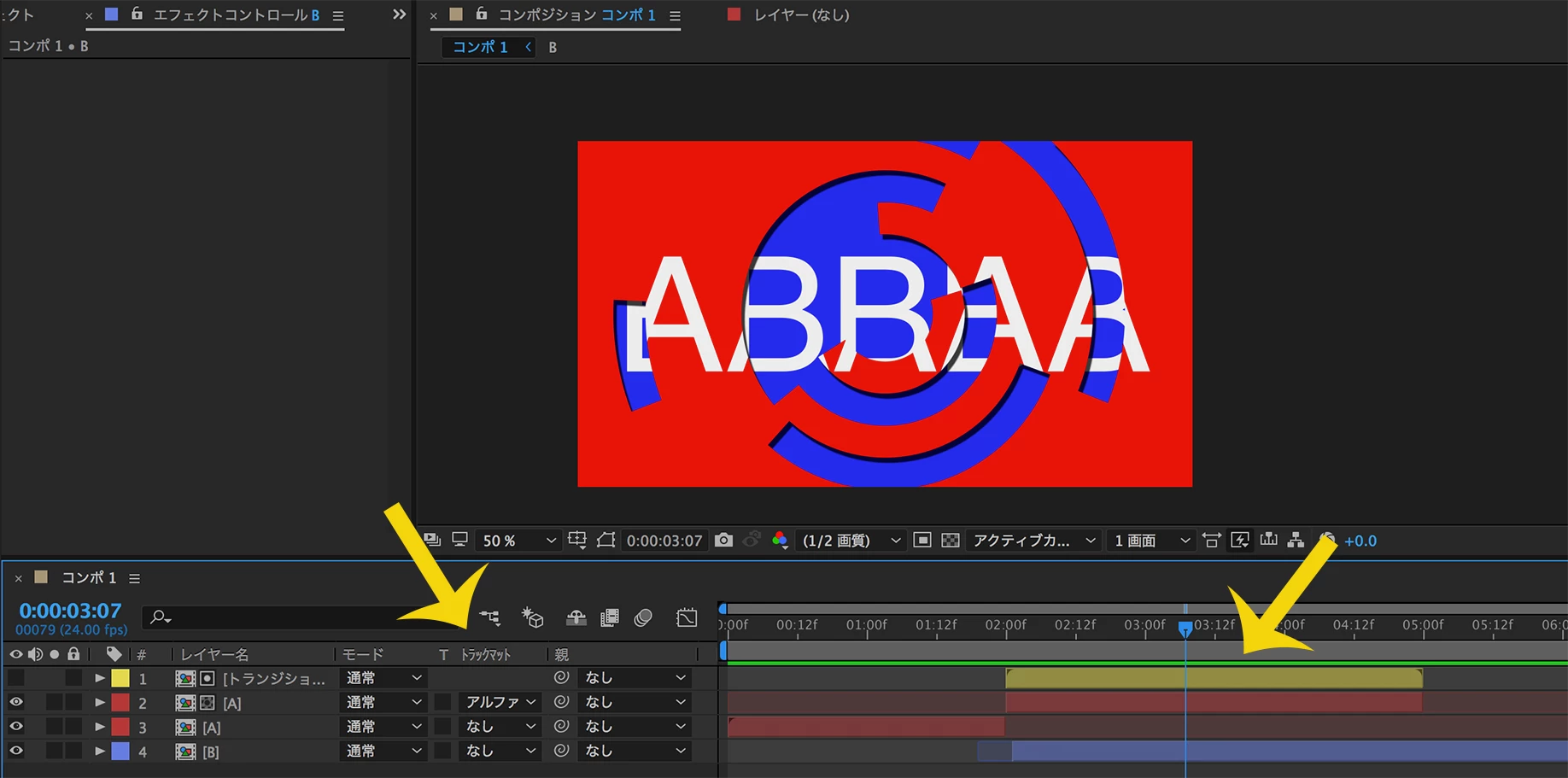Select the コンポジション コンポ 1 viewer tab
The image size is (1568, 778).
[576, 15]
